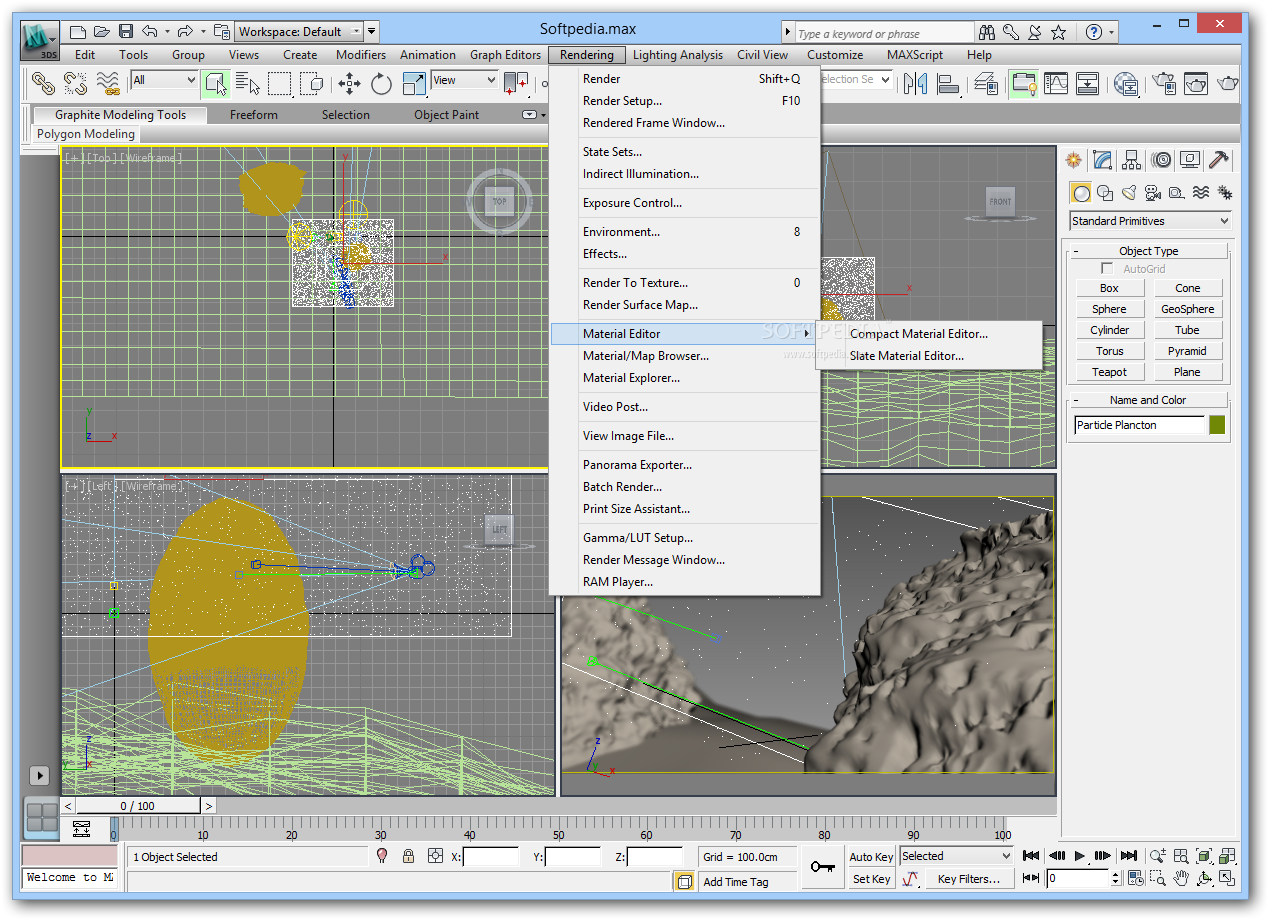Open the Utilities hammer tab icon
Image resolution: width=1269 pixels, height=920 pixels.
coord(1218,160)
